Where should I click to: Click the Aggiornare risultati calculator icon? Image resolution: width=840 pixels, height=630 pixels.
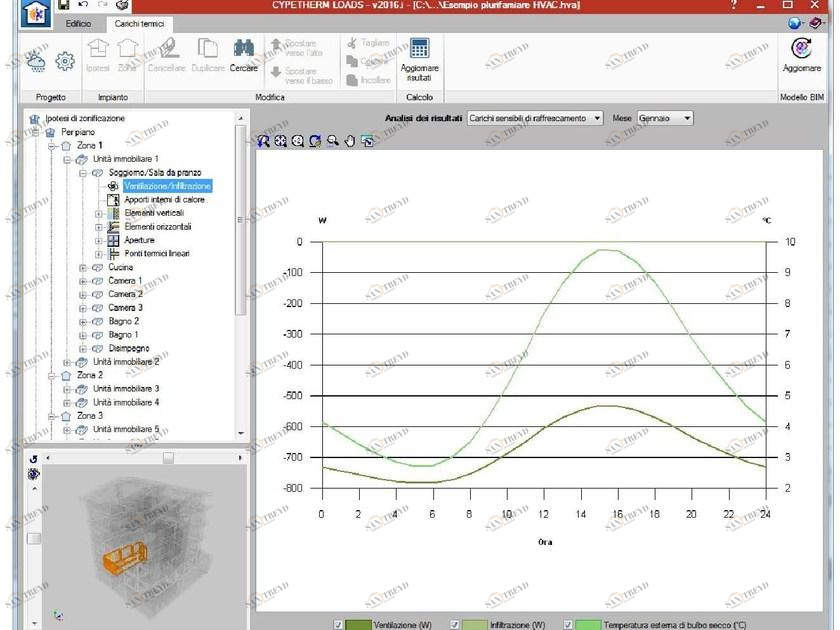tap(419, 49)
